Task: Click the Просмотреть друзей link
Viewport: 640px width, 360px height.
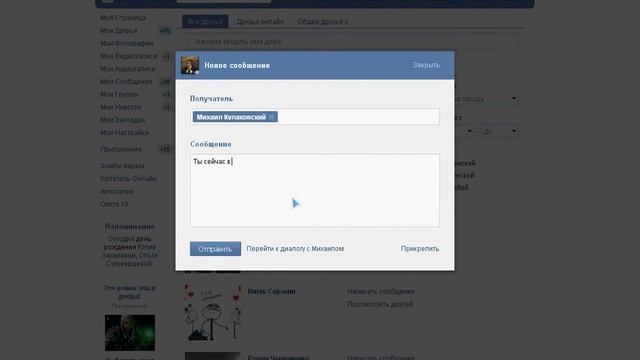Action: (380, 304)
